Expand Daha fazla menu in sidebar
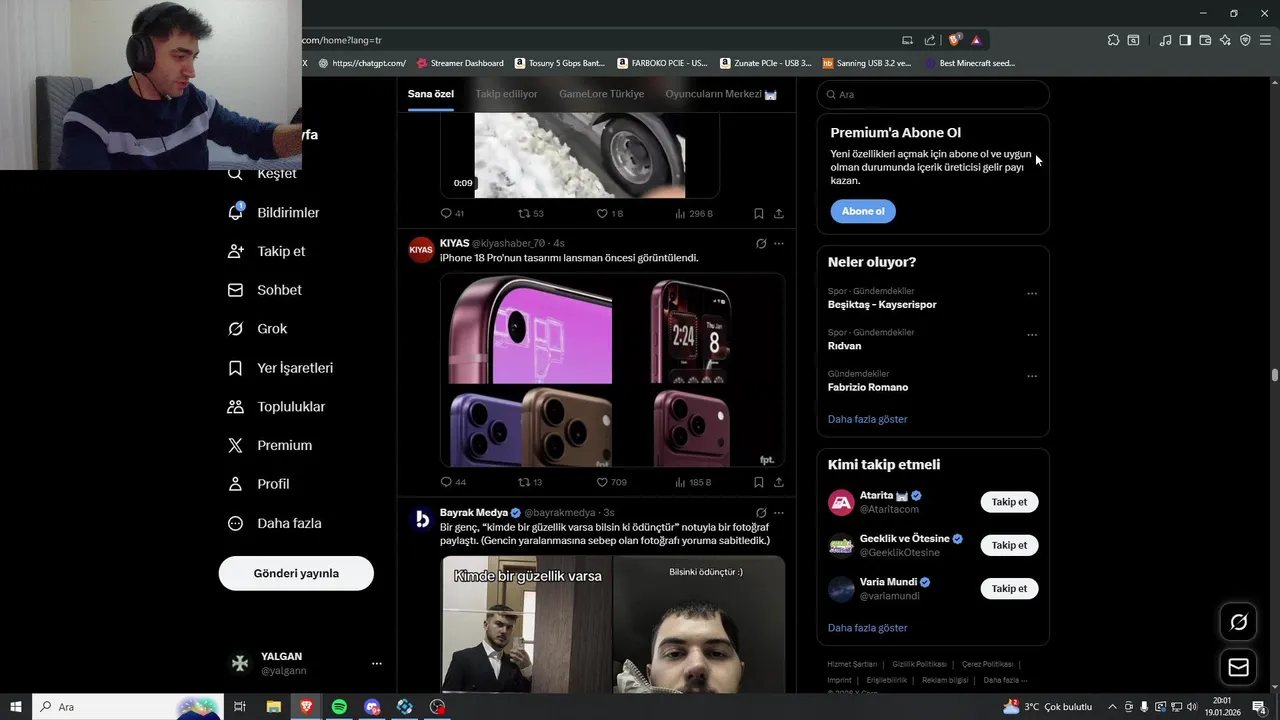Screen dimensions: 1280x720 (x=274, y=523)
